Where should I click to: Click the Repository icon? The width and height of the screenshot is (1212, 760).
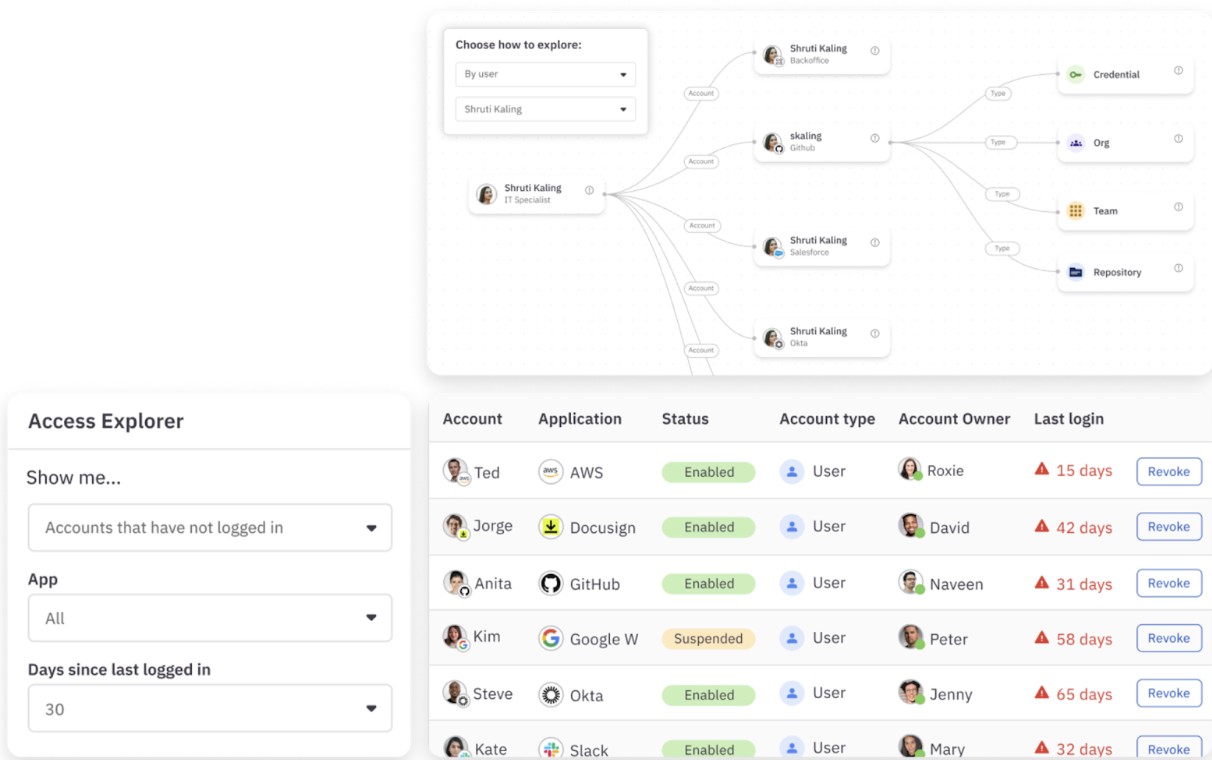pyautogui.click(x=1075, y=272)
